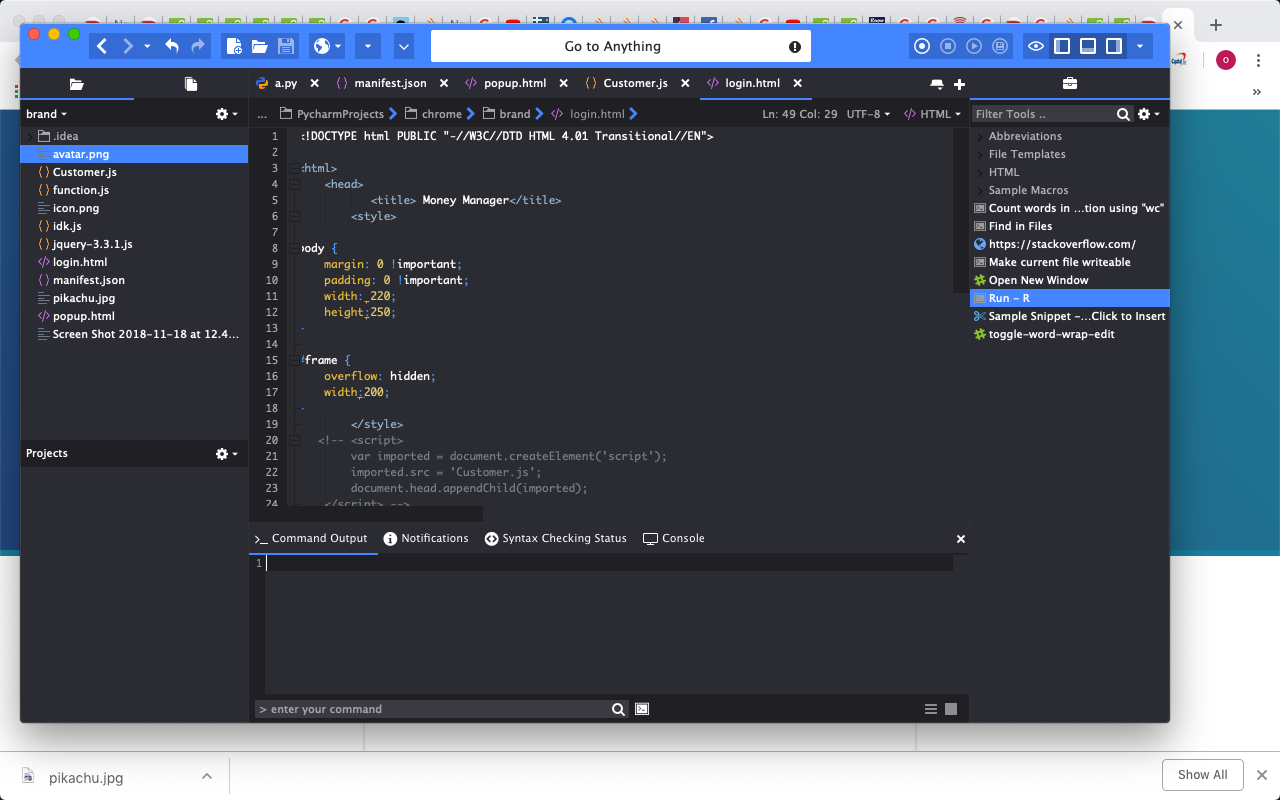Toggle focus mode with the eye icon

tap(1036, 46)
